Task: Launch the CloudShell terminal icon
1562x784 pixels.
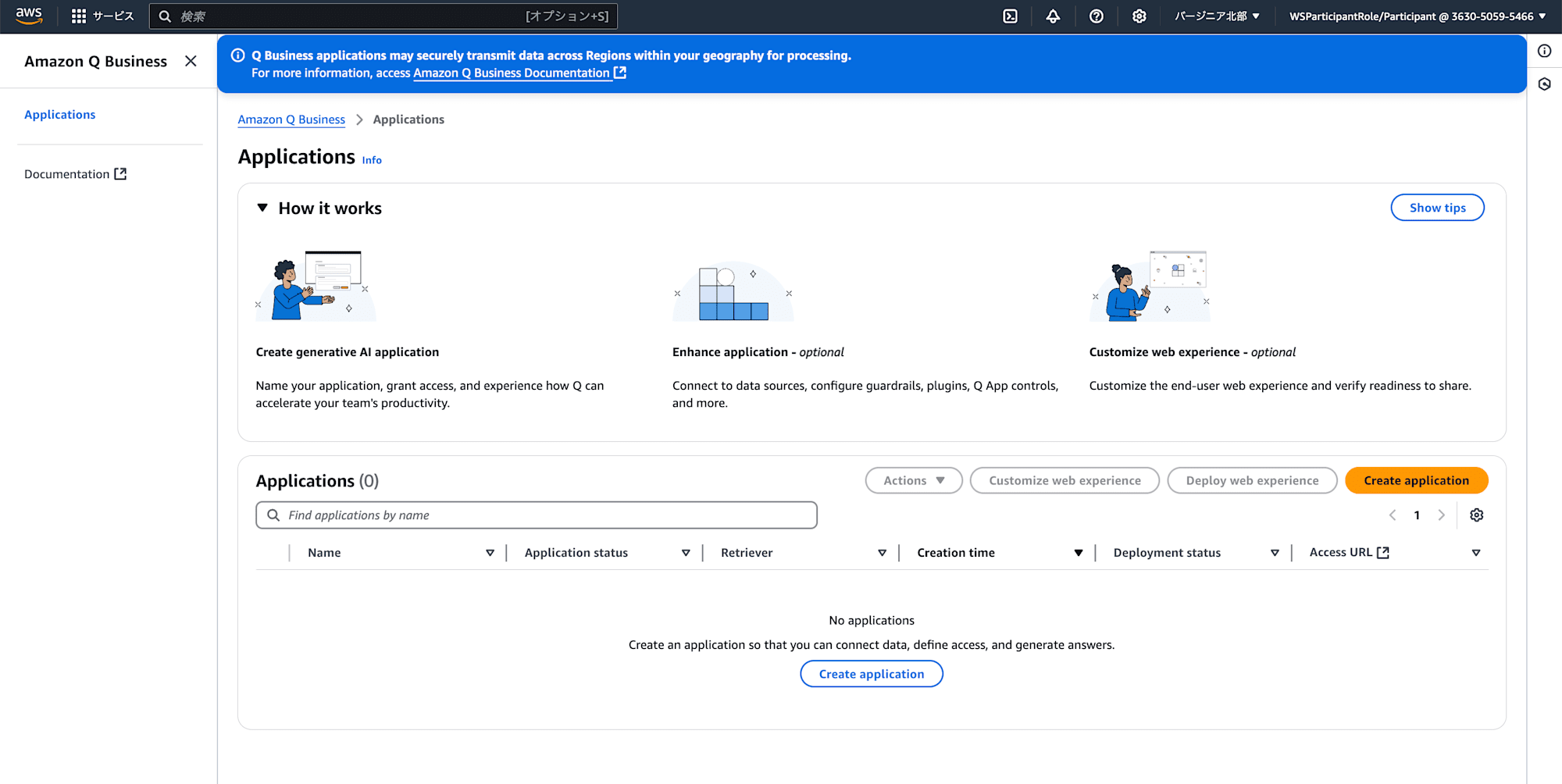Action: [1010, 16]
